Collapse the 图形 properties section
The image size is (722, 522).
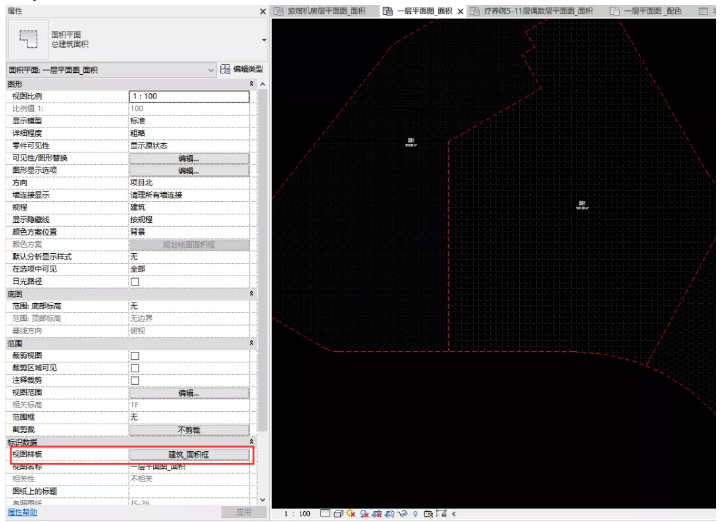point(251,85)
